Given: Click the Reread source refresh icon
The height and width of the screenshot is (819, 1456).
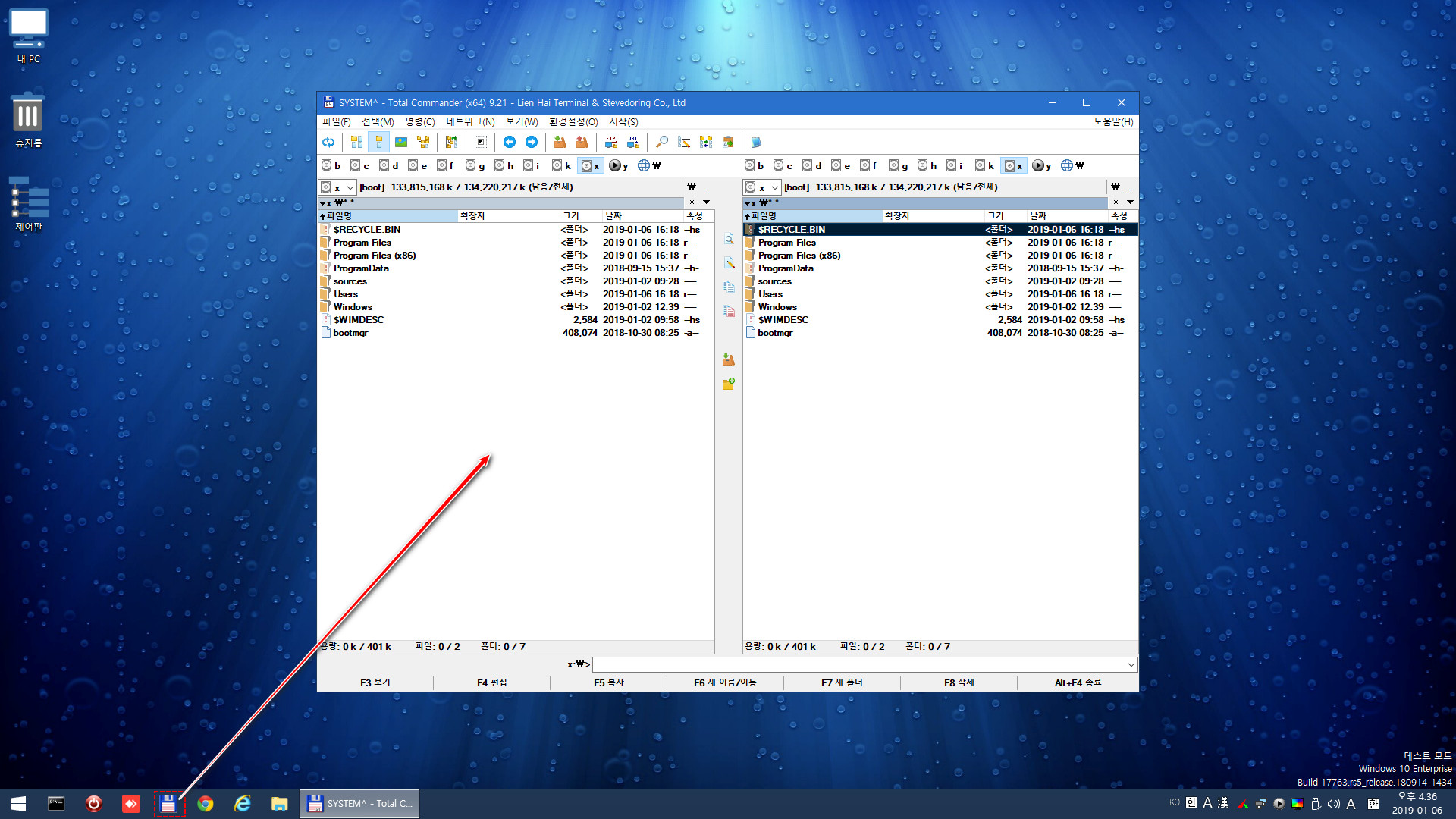Looking at the screenshot, I should pyautogui.click(x=328, y=142).
